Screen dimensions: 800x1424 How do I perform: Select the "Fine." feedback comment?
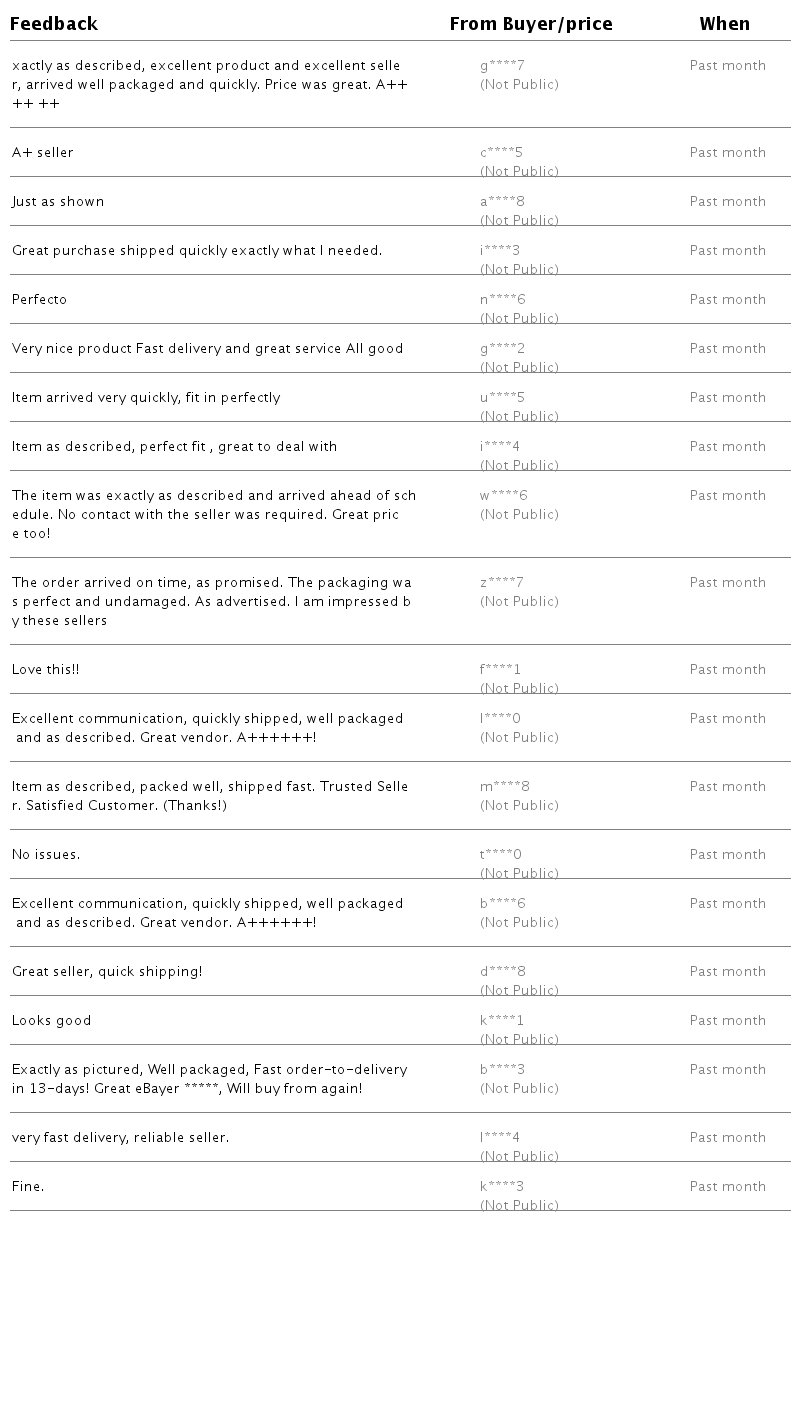click(x=28, y=1187)
